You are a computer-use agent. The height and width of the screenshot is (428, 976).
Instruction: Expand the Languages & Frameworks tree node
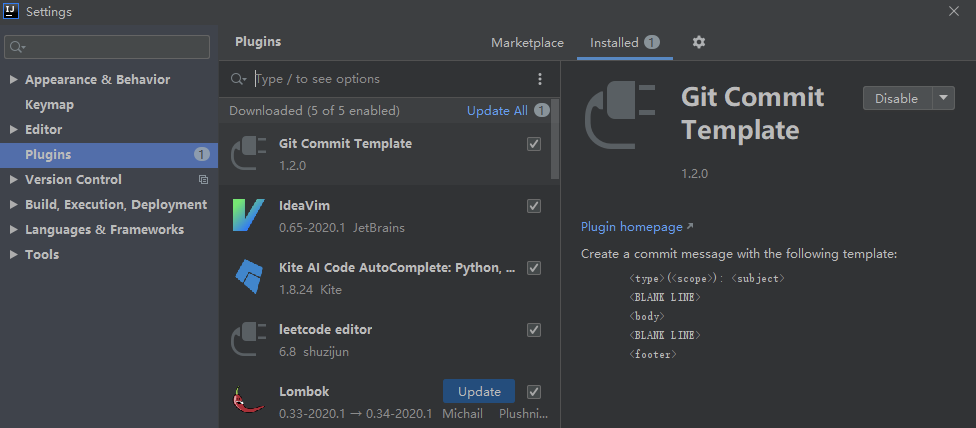coord(13,230)
